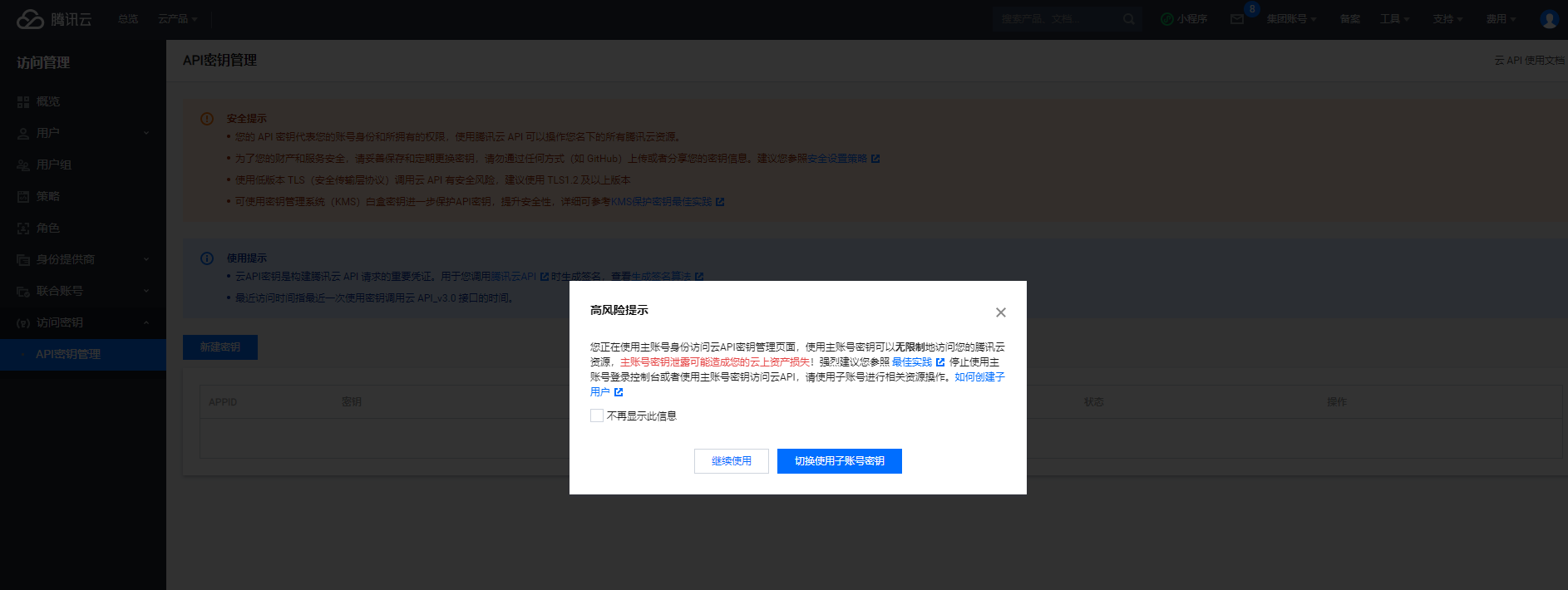Collapse the 访问密钥 section chevron
Image resolution: width=1568 pixels, height=590 pixels.
[146, 322]
